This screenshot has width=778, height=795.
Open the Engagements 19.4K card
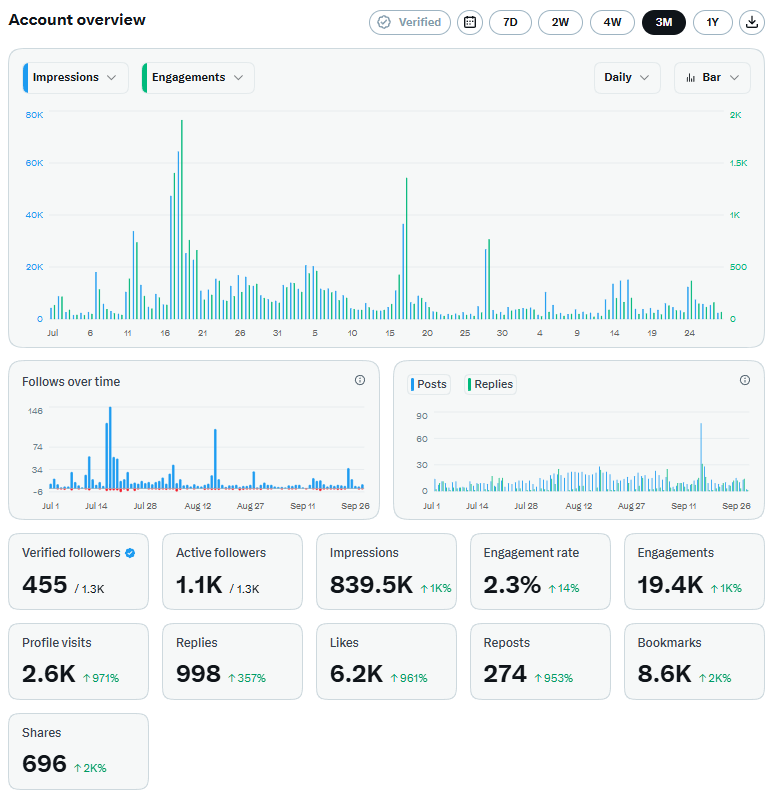pyautogui.click(x=694, y=571)
